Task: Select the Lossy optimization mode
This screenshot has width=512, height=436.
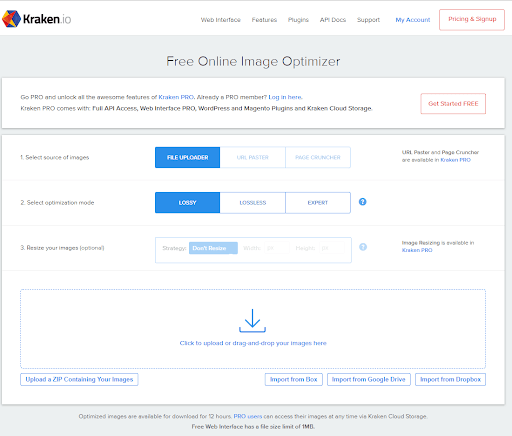Action: coord(187,203)
